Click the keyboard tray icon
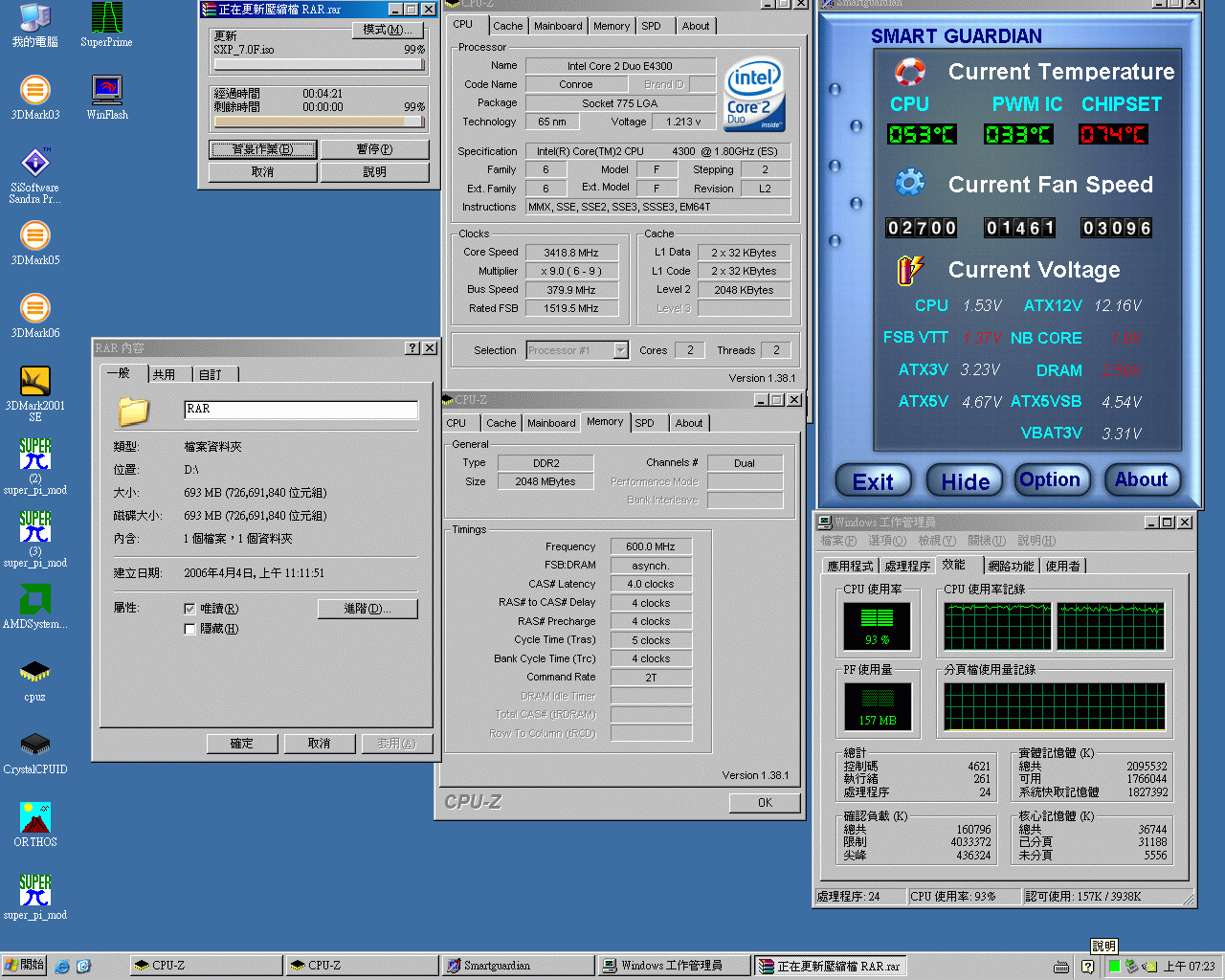The width and height of the screenshot is (1225, 980). 1060,967
